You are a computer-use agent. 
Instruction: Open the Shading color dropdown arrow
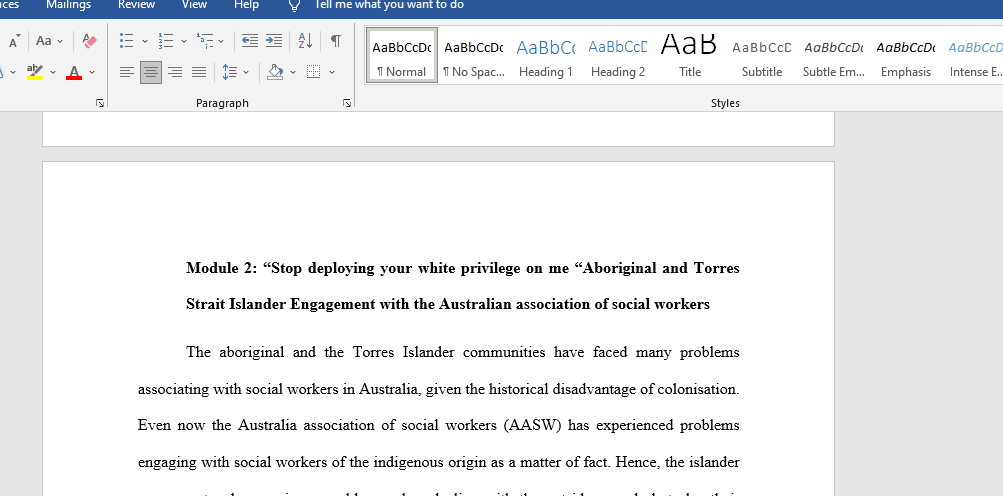tap(293, 72)
